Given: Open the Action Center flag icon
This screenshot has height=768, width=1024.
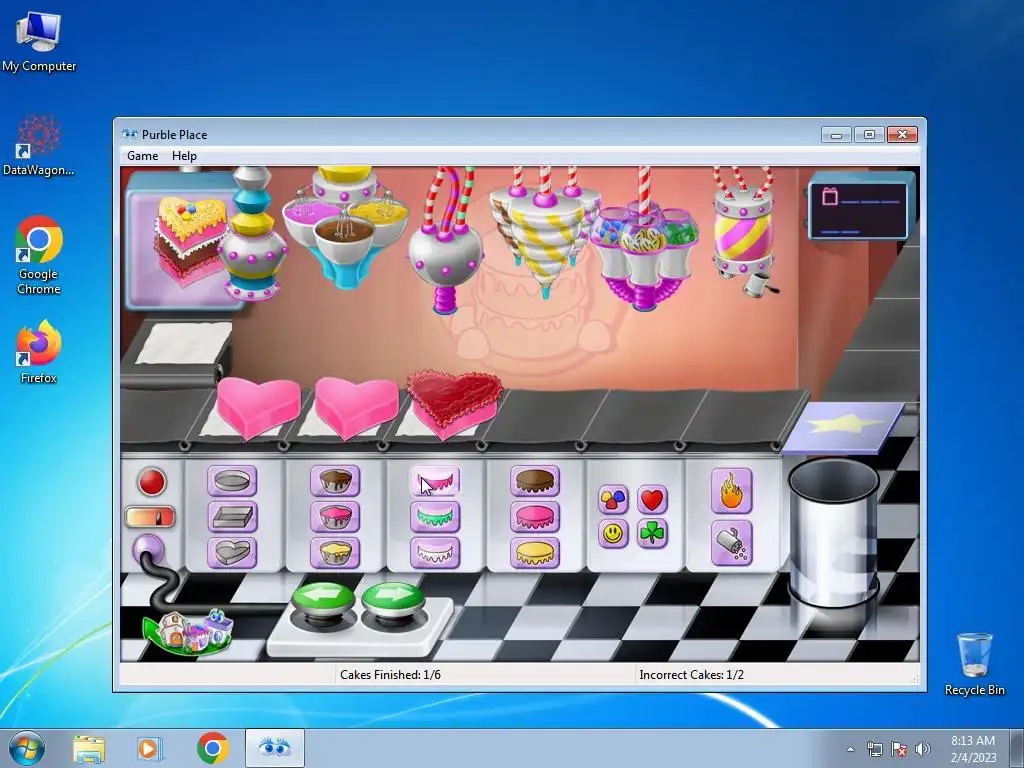Looking at the screenshot, I should pos(899,749).
